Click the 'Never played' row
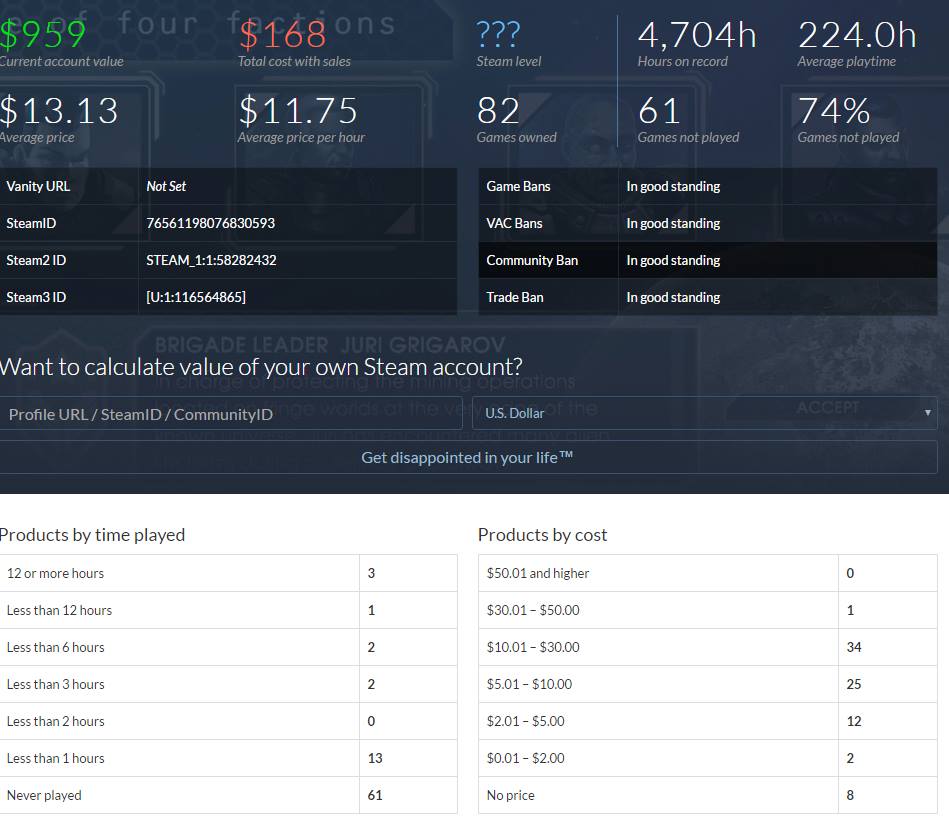This screenshot has width=949, height=825. coord(228,795)
